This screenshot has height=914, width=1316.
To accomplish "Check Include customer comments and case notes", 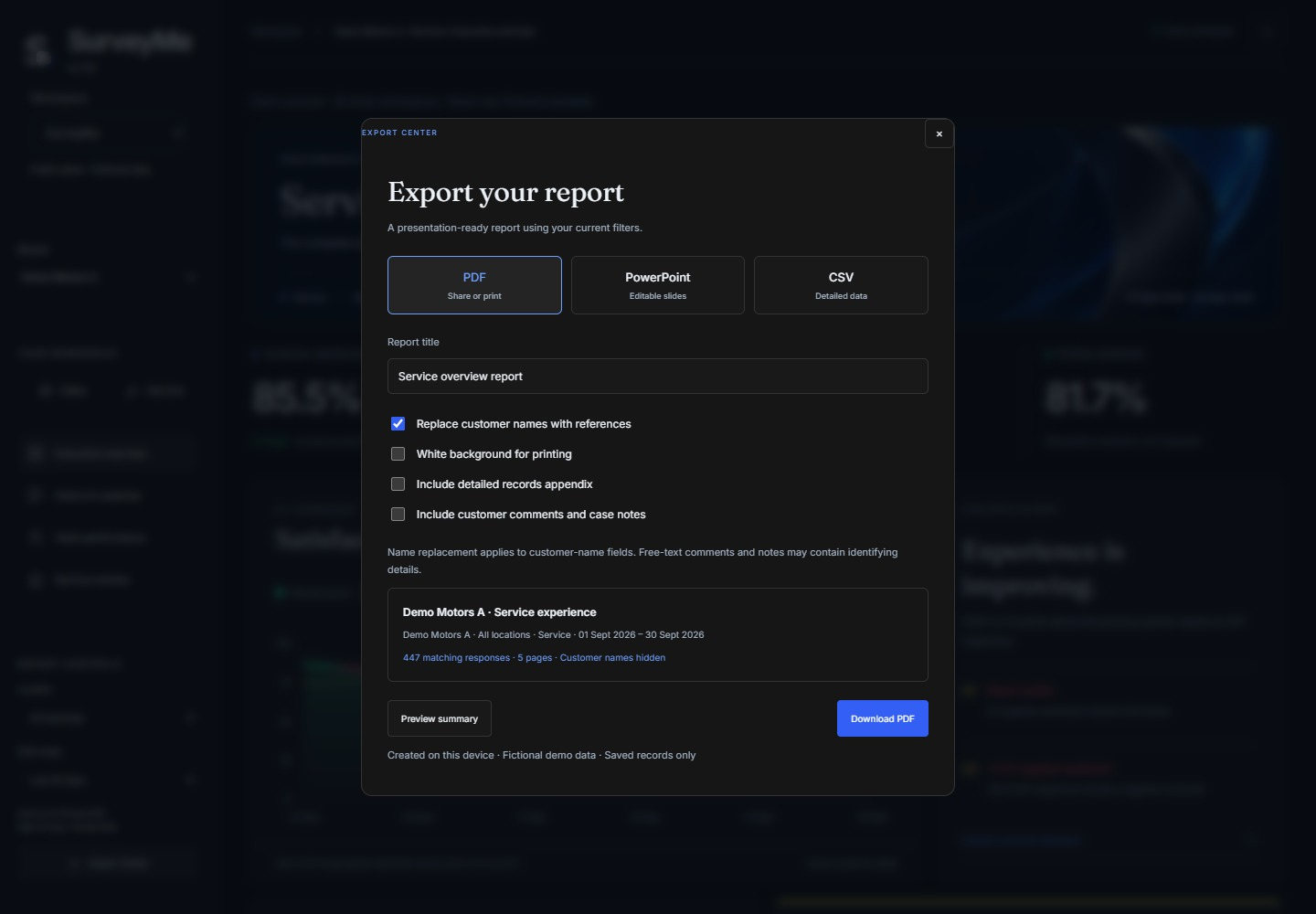I will (x=398, y=515).
